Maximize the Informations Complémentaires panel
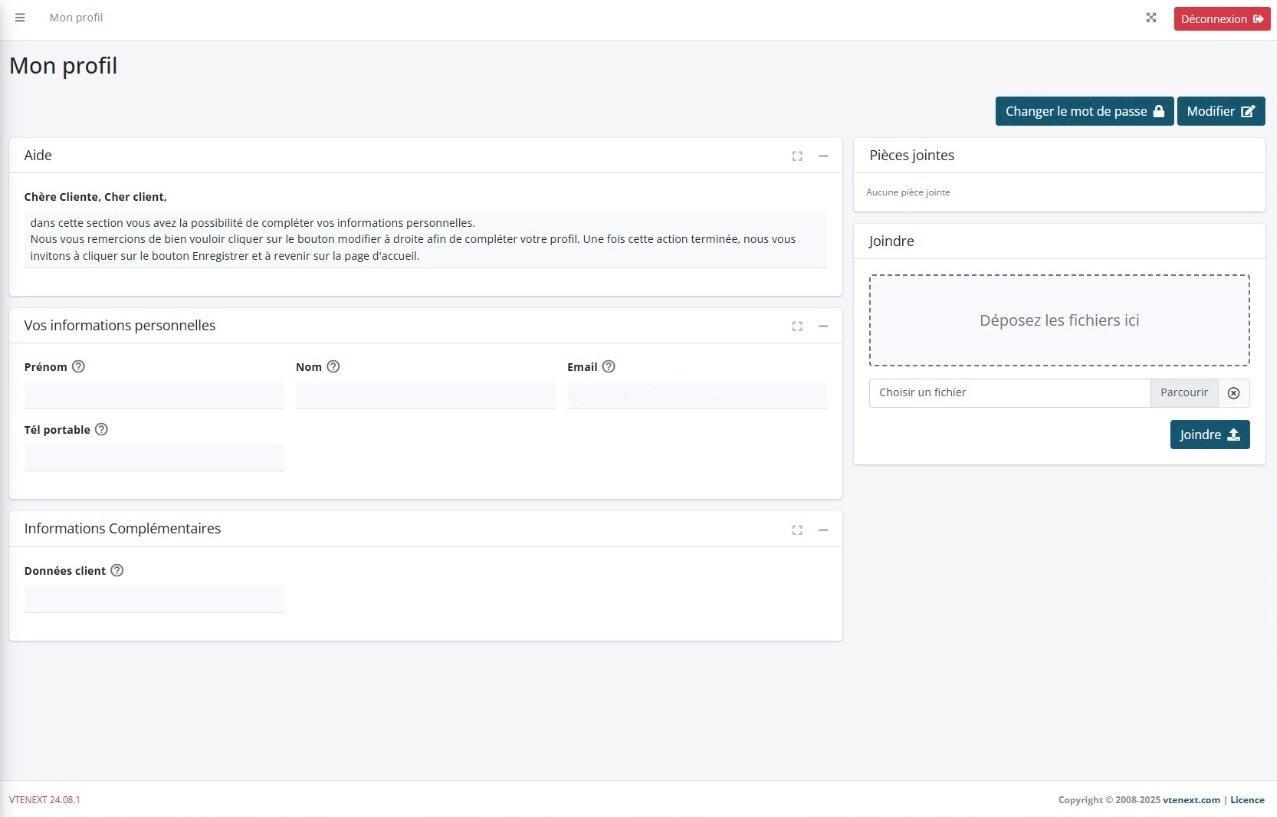The image size is (1277, 817). pyautogui.click(x=797, y=530)
